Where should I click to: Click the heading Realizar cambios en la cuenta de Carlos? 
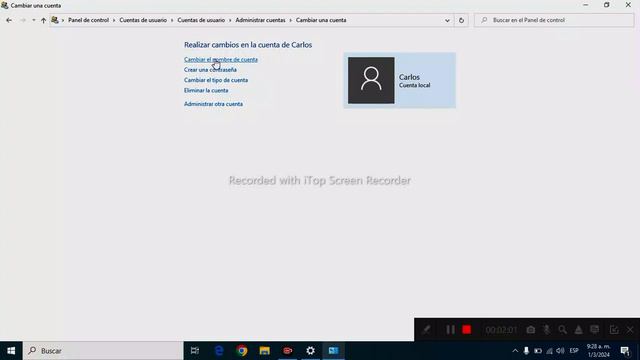click(248, 45)
